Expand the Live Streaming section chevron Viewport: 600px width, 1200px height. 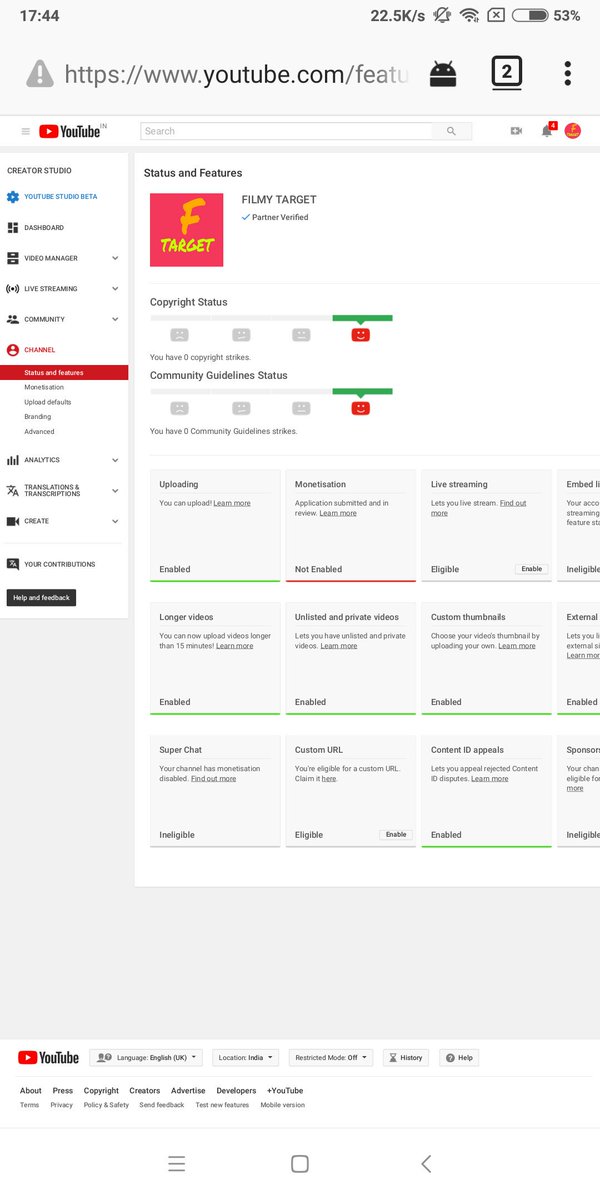115,289
